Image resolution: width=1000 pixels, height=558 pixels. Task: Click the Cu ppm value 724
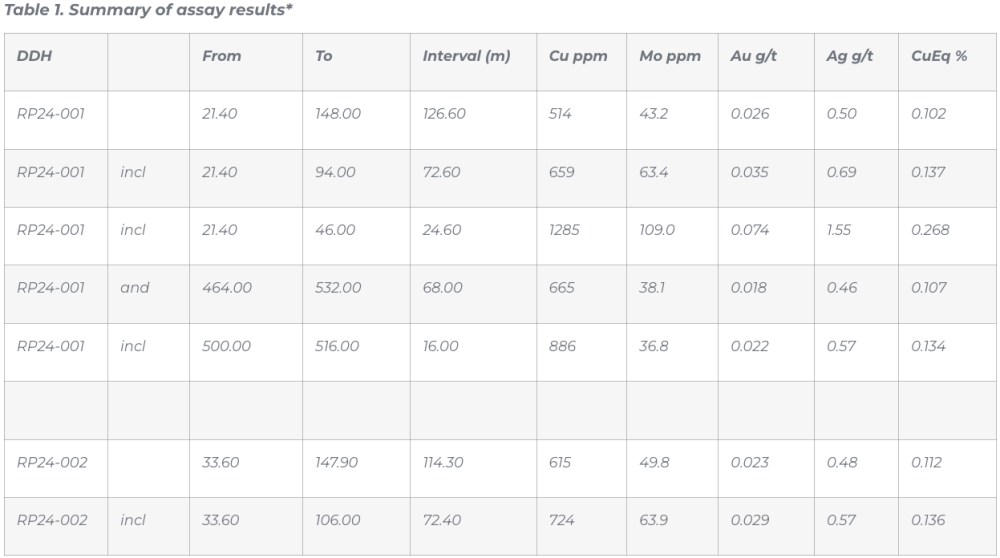tap(562, 520)
